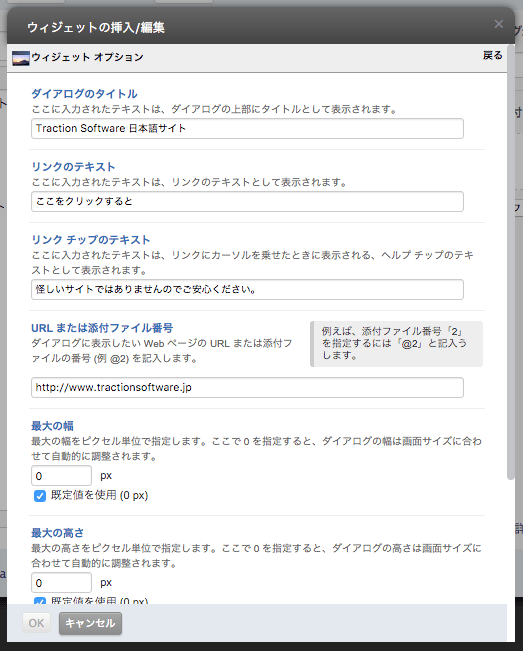Click the link tip text input field
The image size is (523, 651).
pyautogui.click(x=247, y=289)
